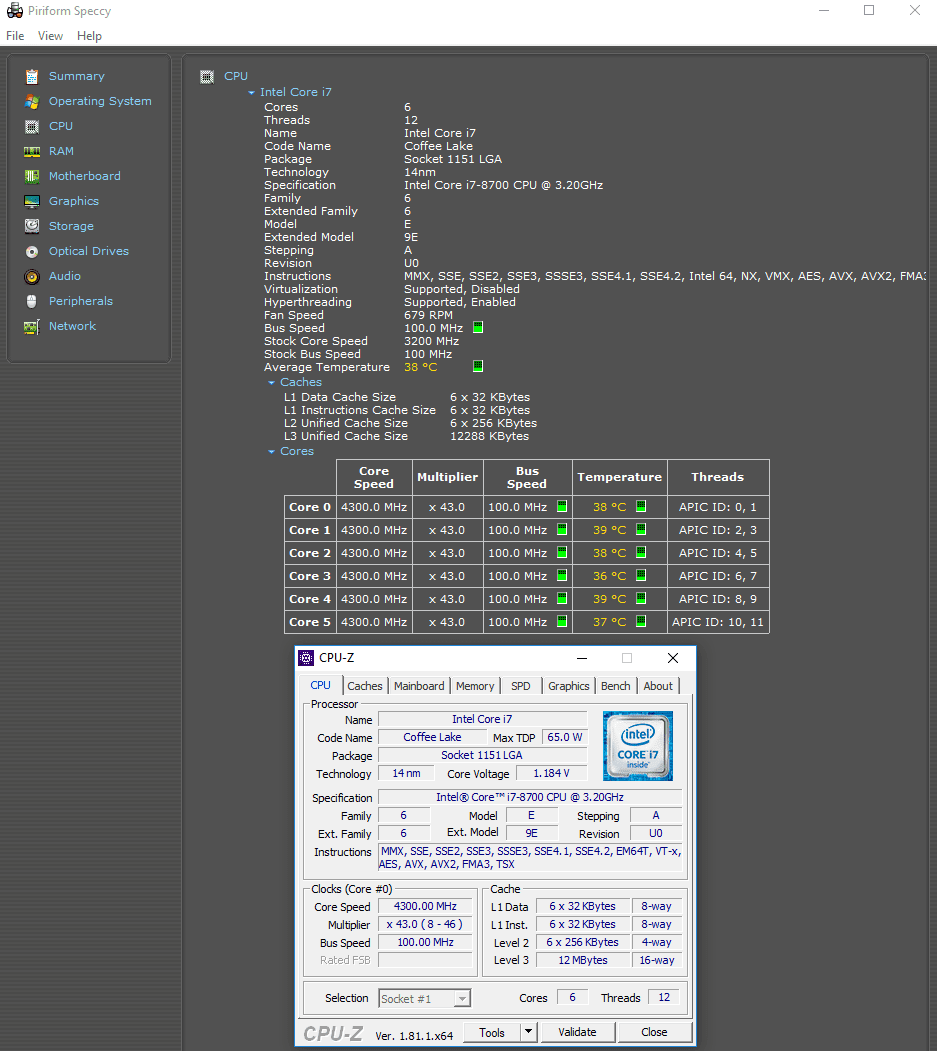Click the APIC ID: 10, 11 cell
Image resolution: width=937 pixels, height=1051 pixels.
coord(718,622)
